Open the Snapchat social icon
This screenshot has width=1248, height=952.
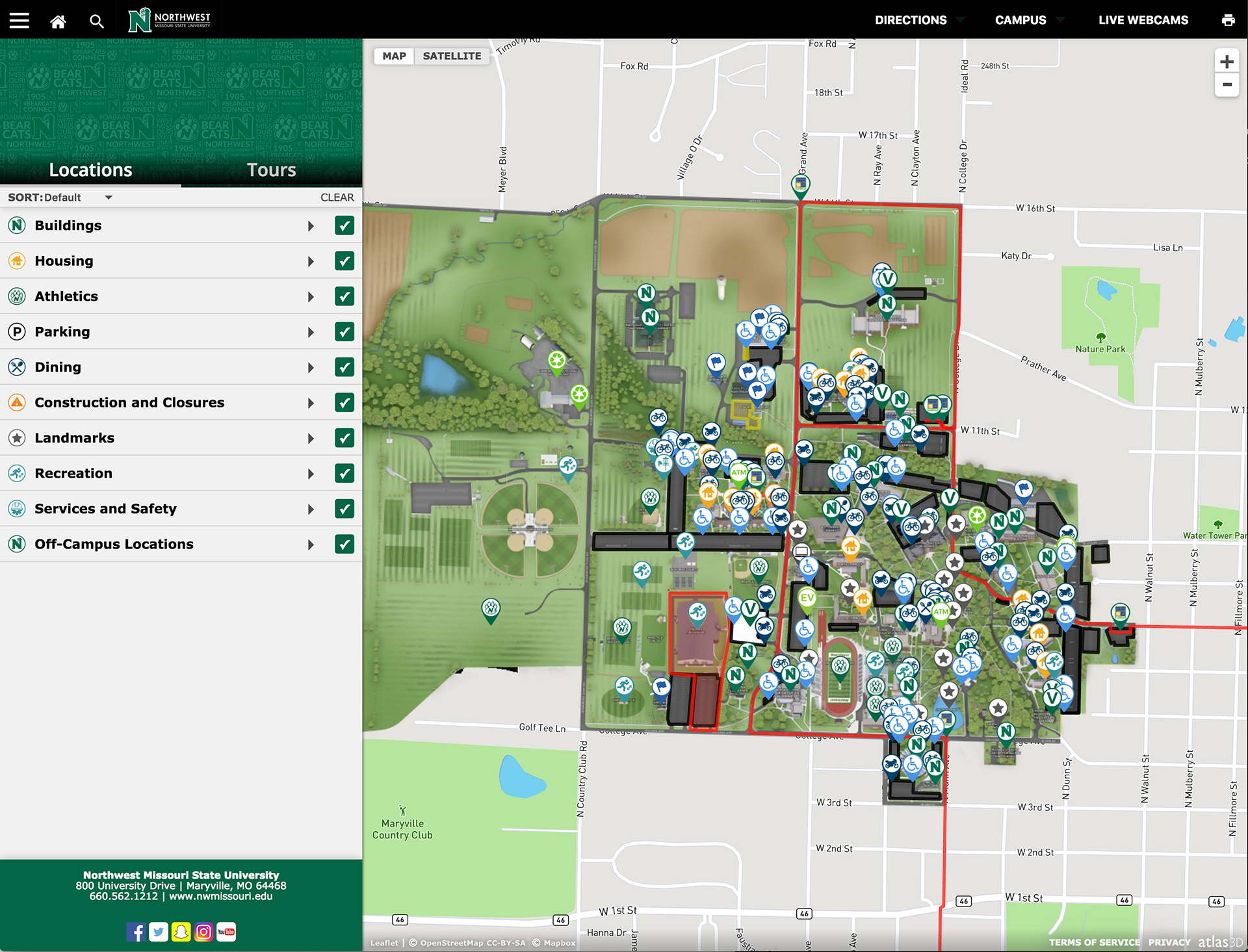point(181,932)
